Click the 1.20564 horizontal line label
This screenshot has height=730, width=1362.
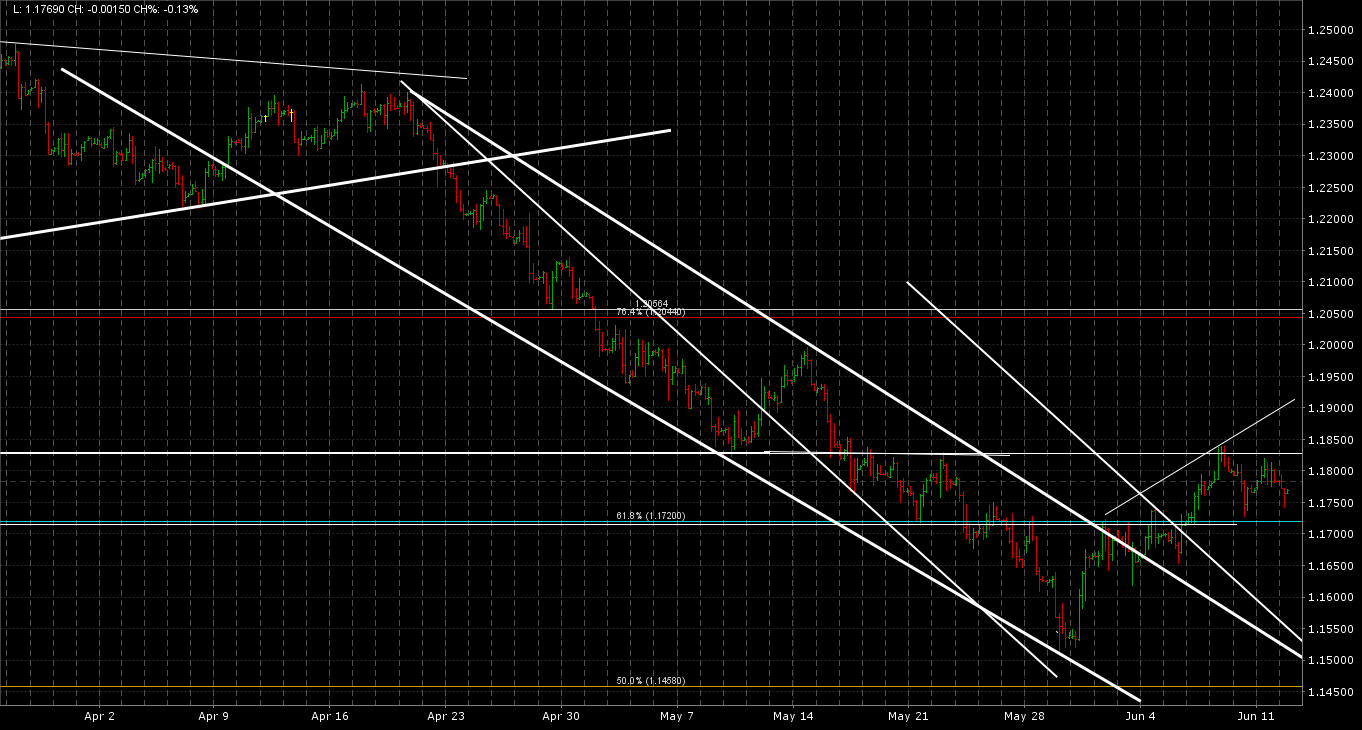[651, 304]
